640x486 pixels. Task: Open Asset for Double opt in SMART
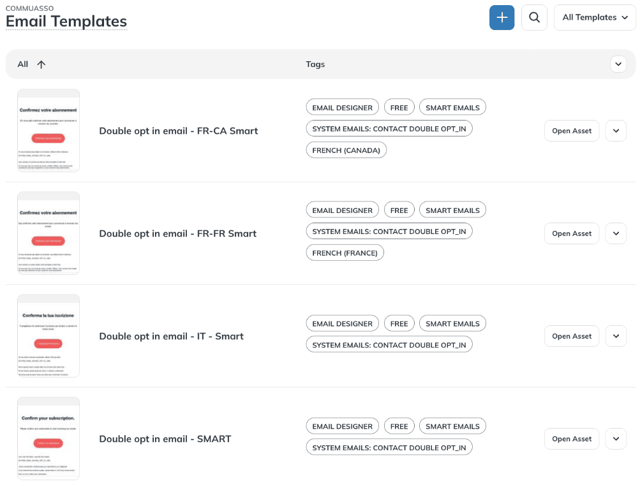pos(571,439)
